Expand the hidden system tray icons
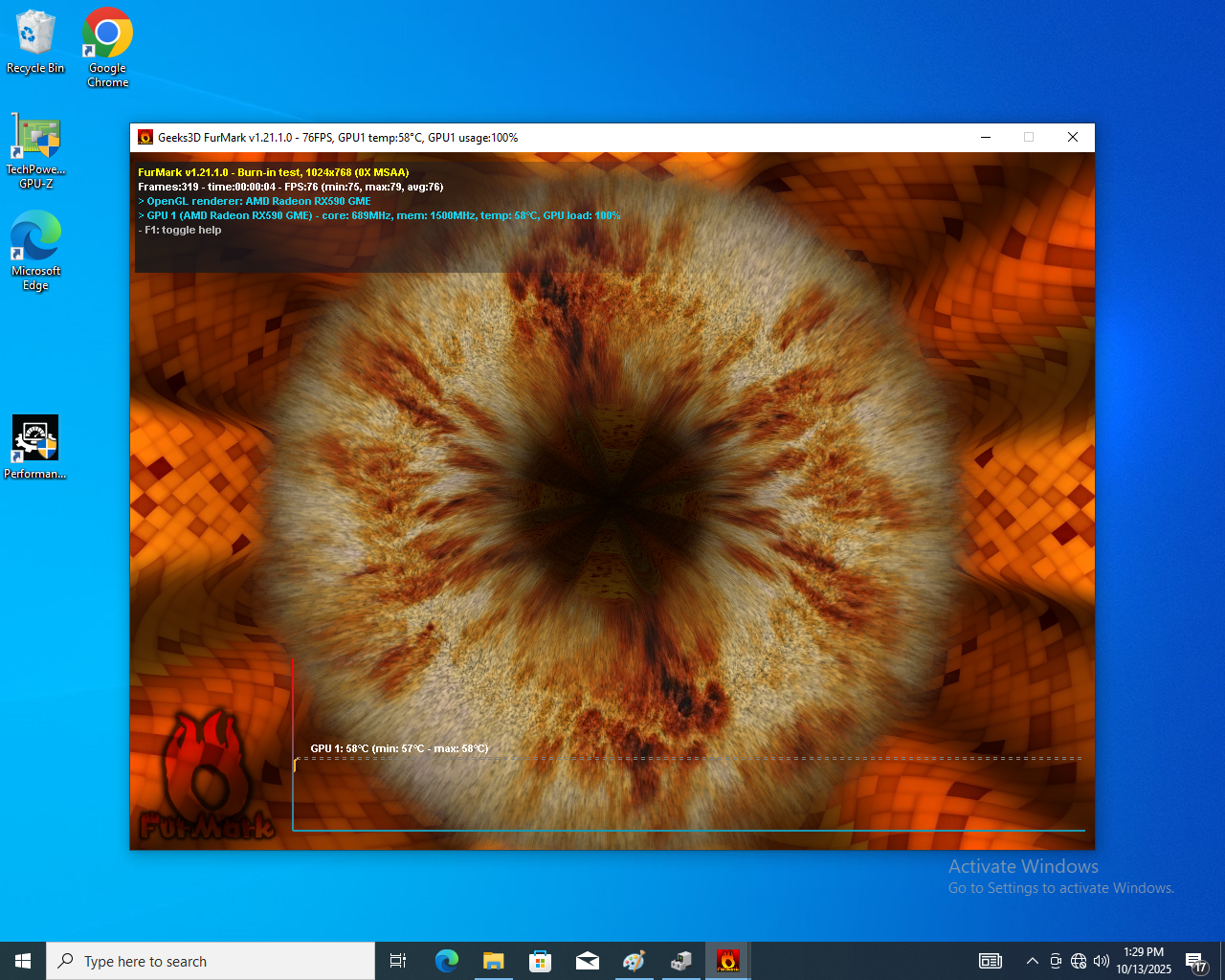1225x980 pixels. tap(1032, 961)
